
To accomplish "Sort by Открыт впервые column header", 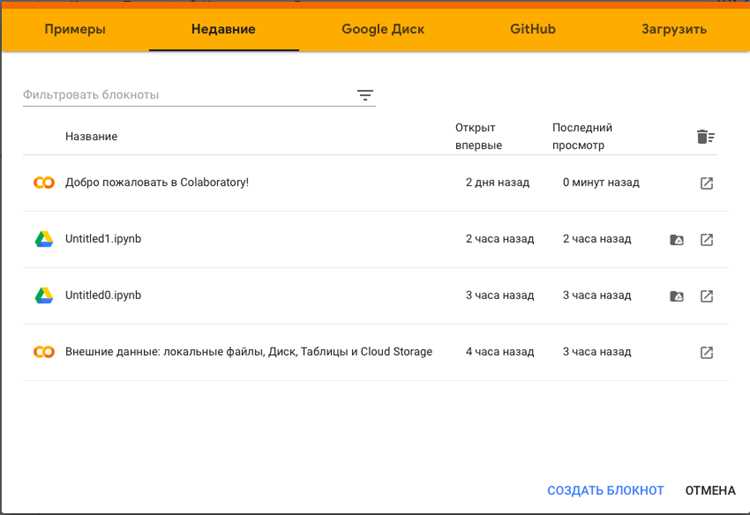I will point(478,136).
